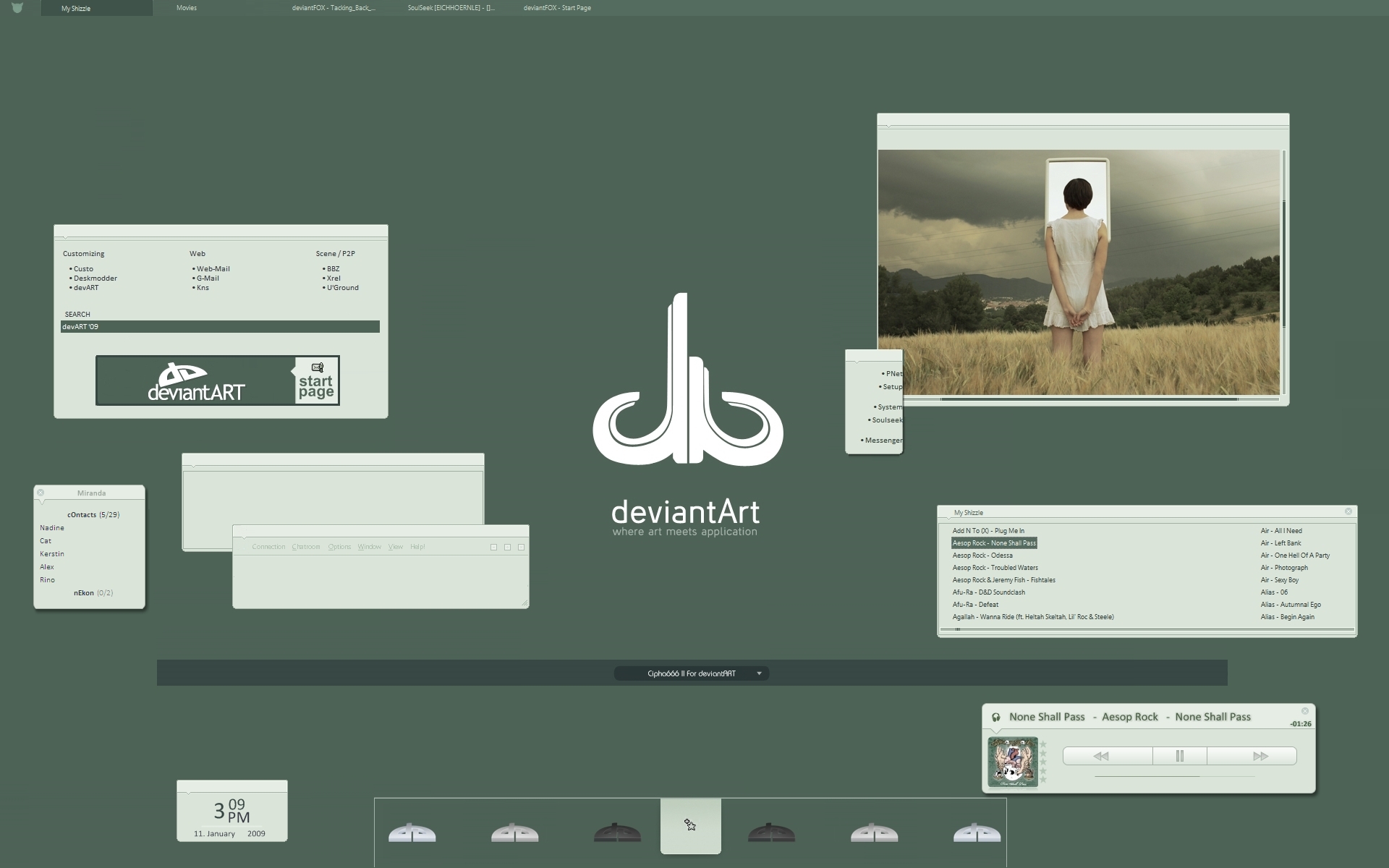Click the image viewer's vertical scrollbar

click(1284, 273)
